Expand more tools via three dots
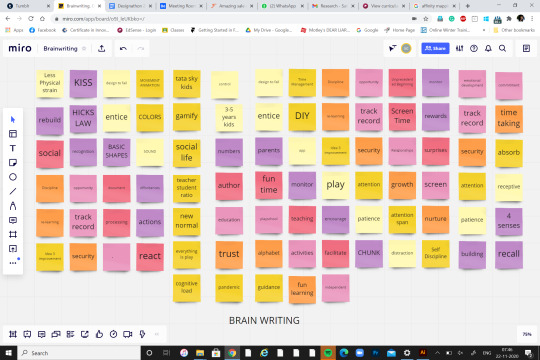The image size is (540, 360). tap(13, 263)
